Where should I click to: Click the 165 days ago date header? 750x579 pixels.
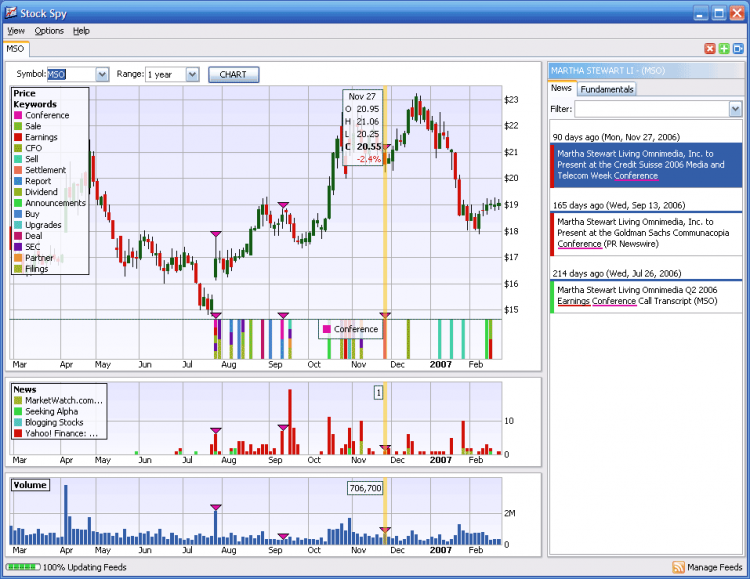(619, 205)
